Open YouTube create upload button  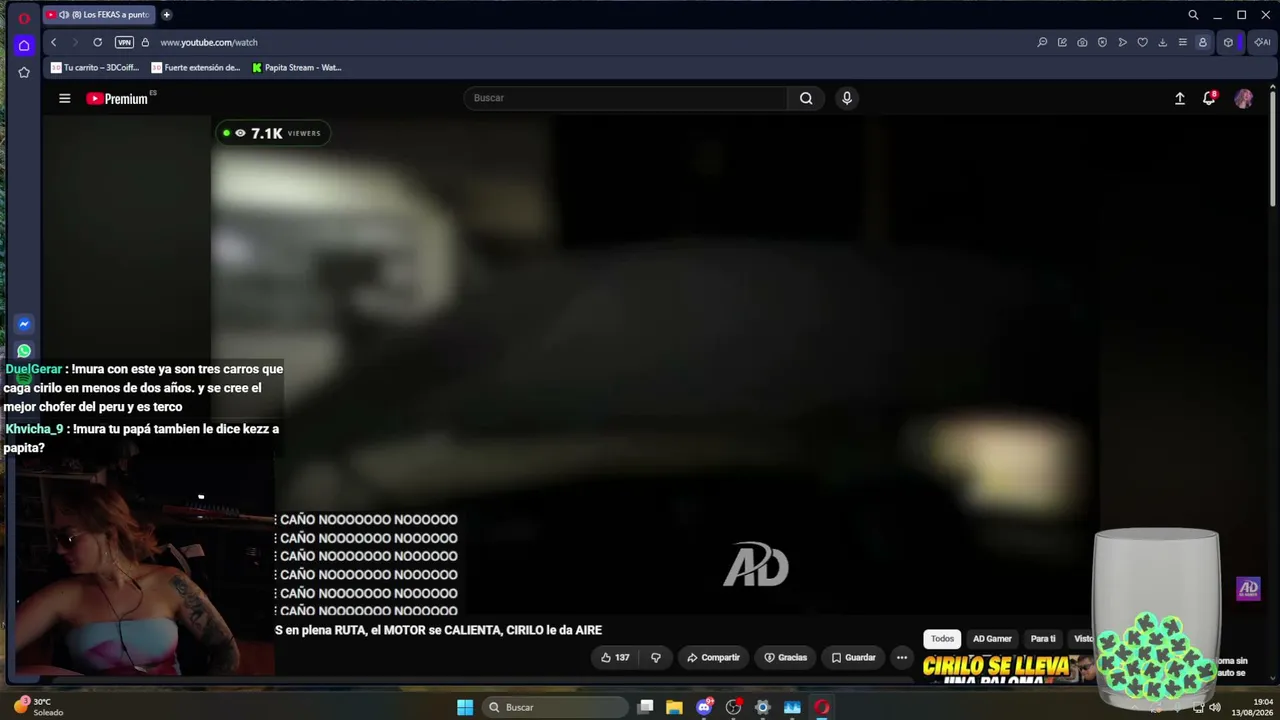point(1180,98)
